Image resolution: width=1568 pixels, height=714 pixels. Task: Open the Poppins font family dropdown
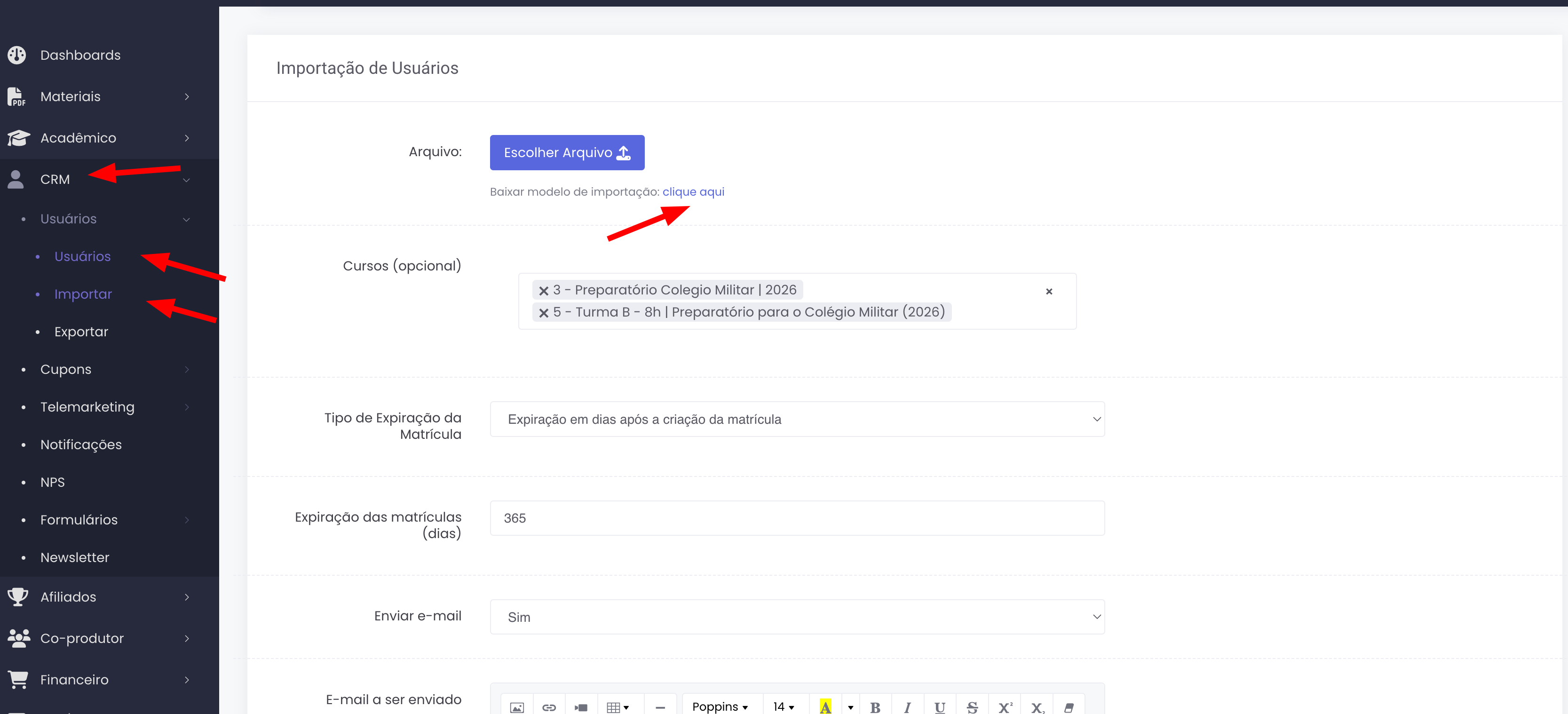click(x=720, y=706)
